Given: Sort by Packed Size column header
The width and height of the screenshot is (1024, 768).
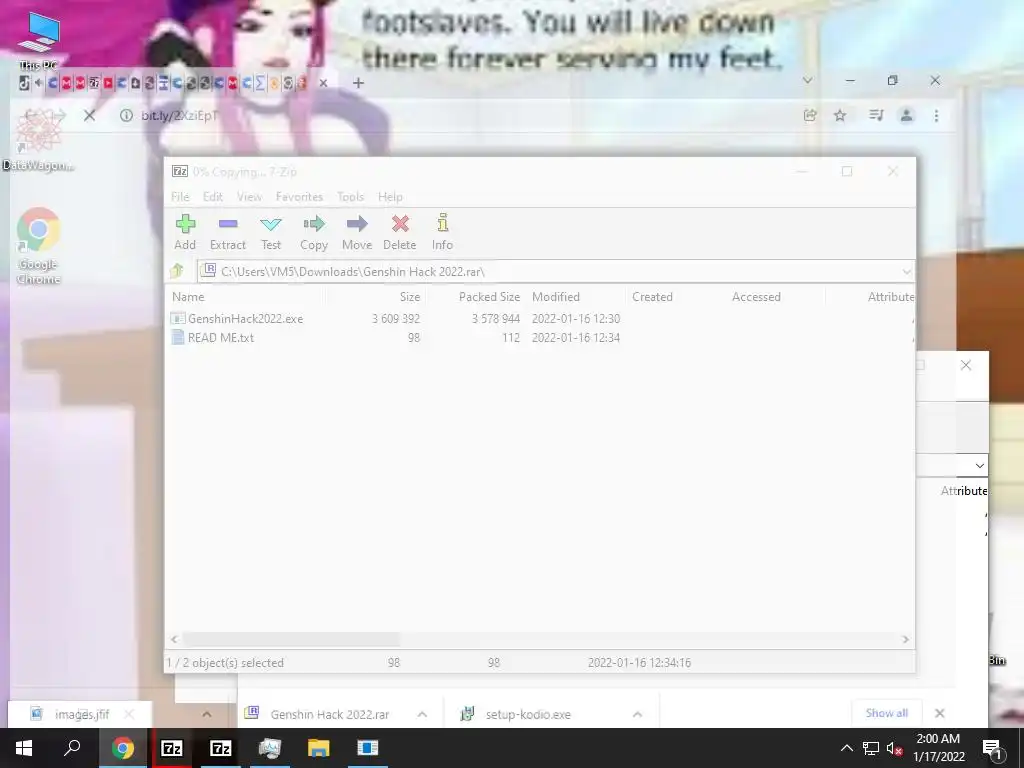Looking at the screenshot, I should [x=489, y=296].
